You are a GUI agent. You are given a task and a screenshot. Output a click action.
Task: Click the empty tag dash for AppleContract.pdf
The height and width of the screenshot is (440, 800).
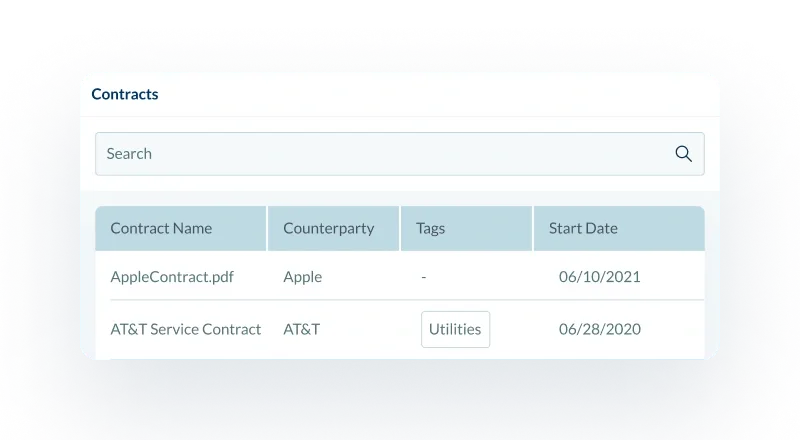[x=423, y=277]
